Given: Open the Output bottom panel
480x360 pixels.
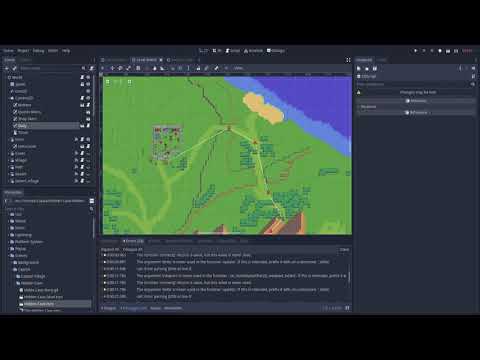Looking at the screenshot, I should (108, 308).
